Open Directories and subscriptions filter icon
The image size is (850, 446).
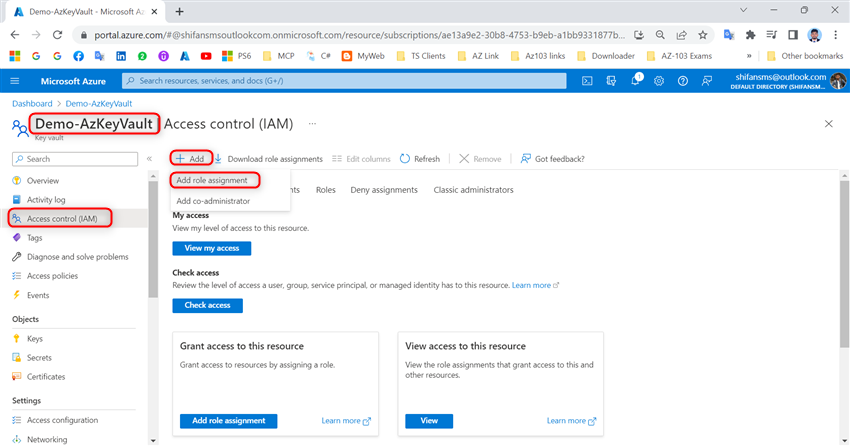tap(611, 81)
